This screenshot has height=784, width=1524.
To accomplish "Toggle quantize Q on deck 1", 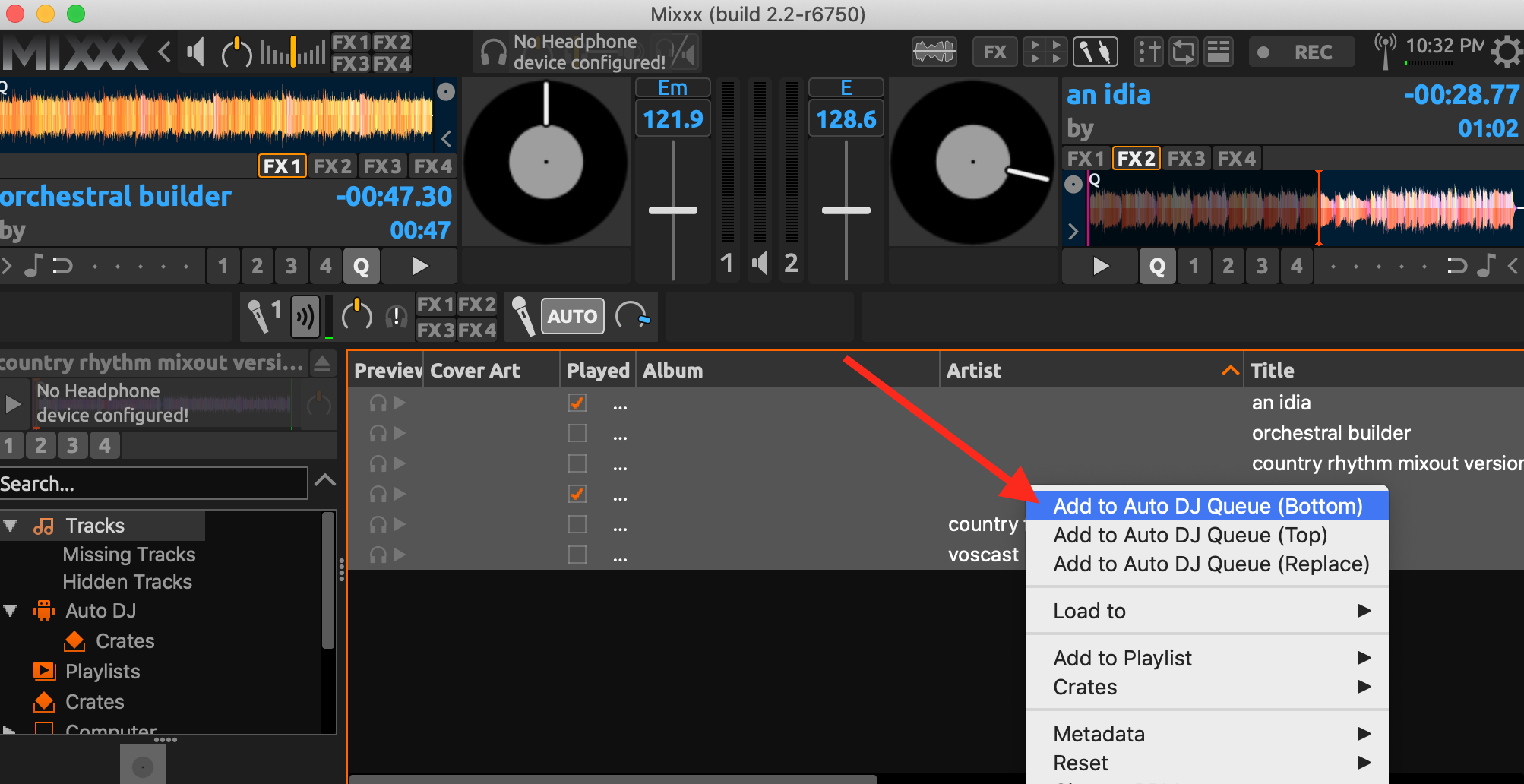I will tap(362, 266).
